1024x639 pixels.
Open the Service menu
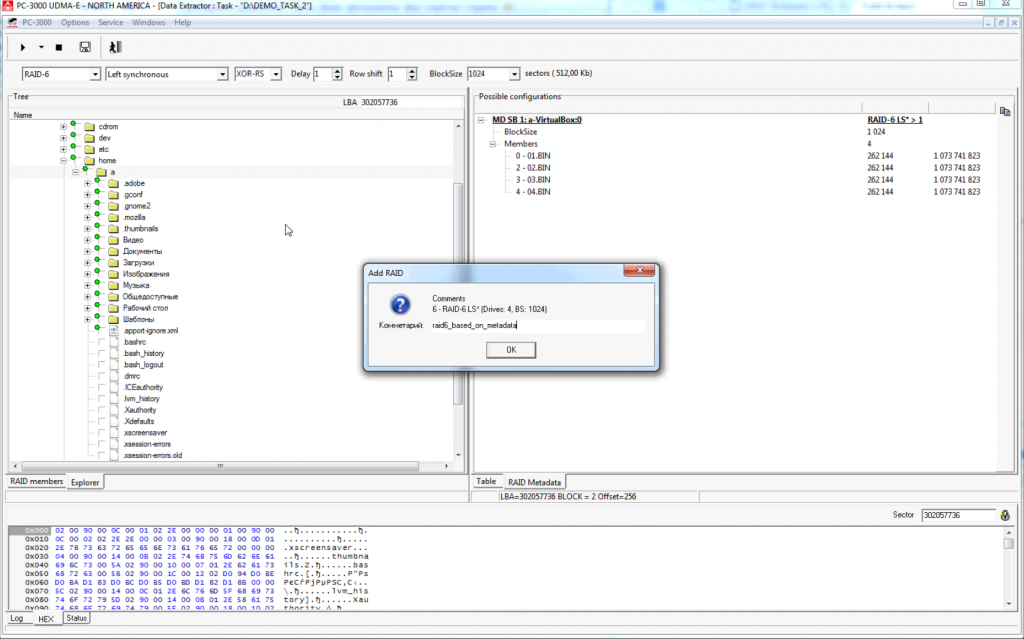[x=110, y=22]
